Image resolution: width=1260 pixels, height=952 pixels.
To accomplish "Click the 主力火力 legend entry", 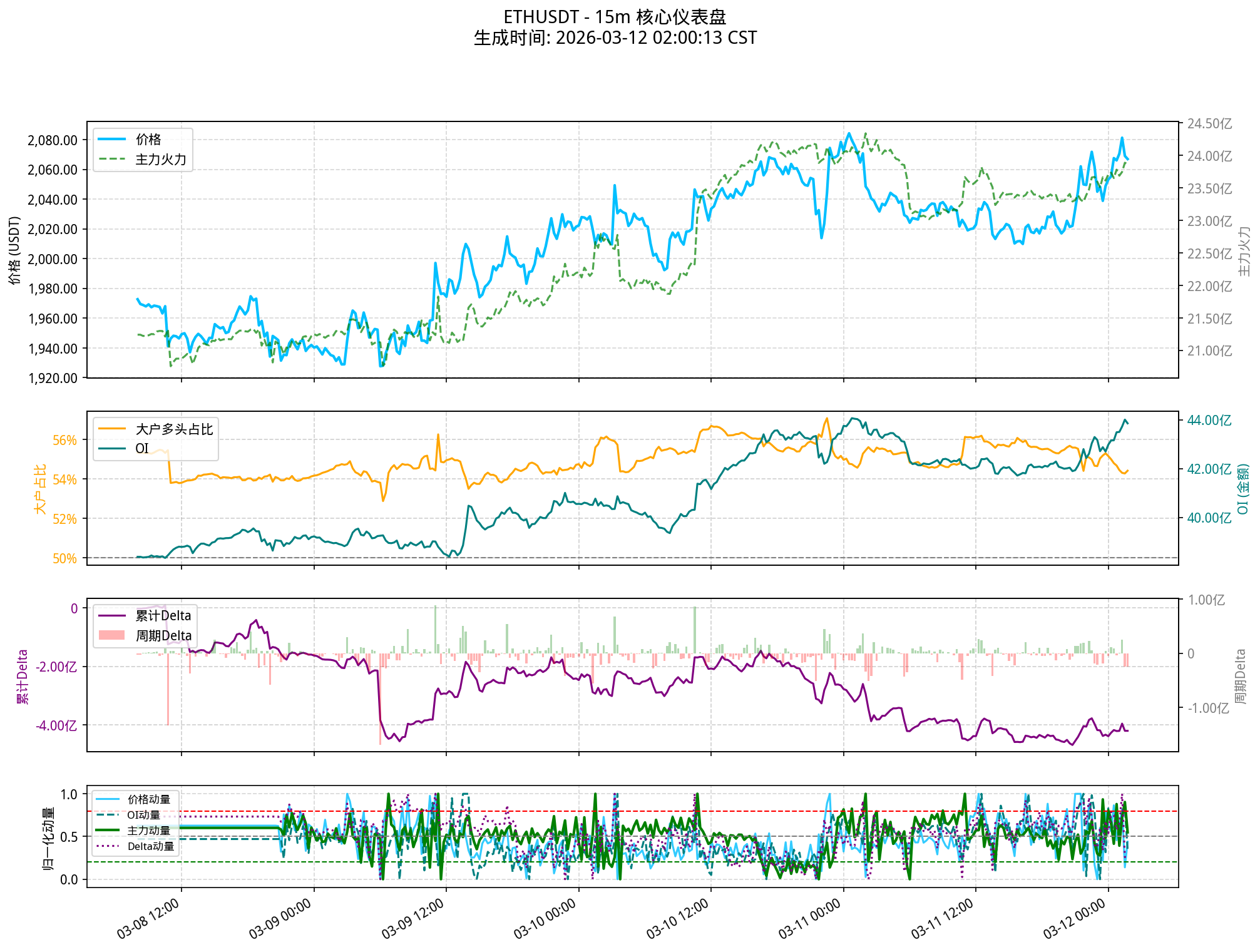I will [x=161, y=160].
